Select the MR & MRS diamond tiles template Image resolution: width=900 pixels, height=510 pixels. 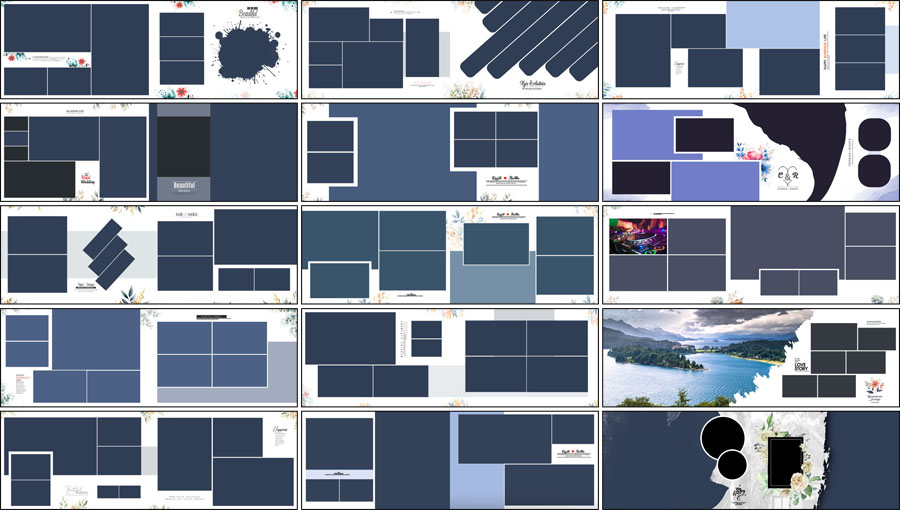coord(149,255)
